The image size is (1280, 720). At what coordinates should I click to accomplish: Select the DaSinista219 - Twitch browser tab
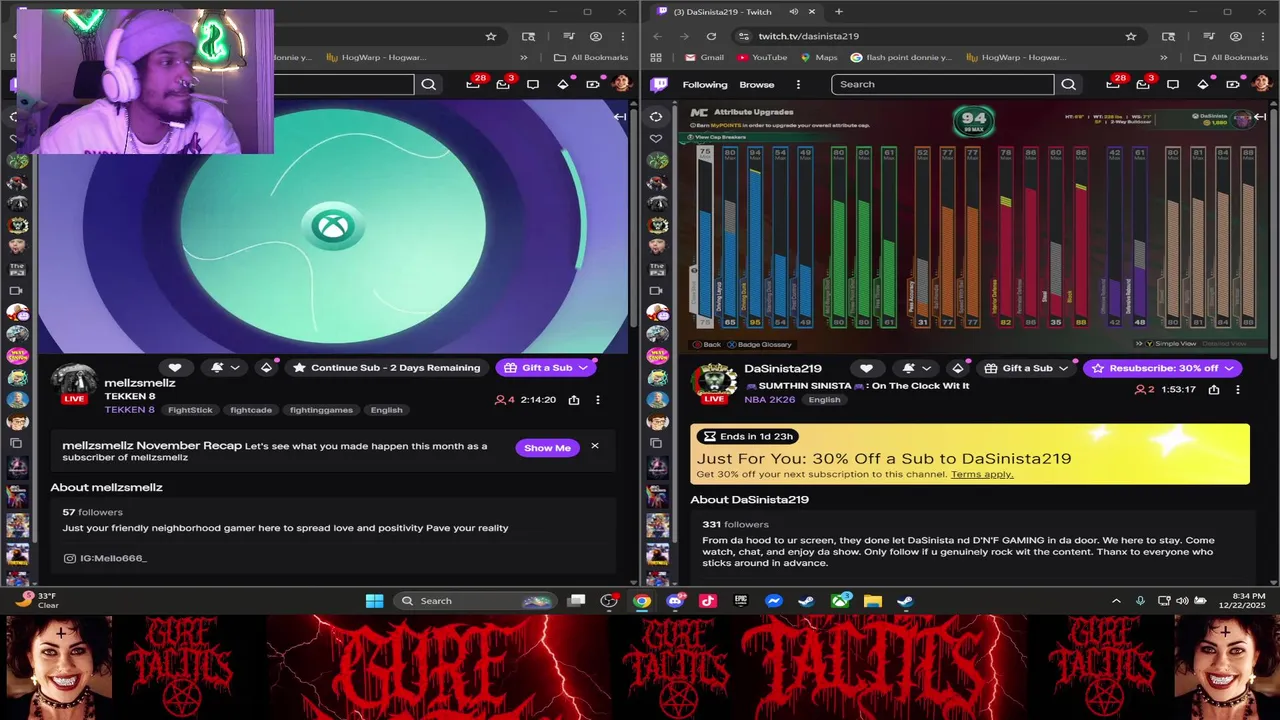[x=736, y=12]
